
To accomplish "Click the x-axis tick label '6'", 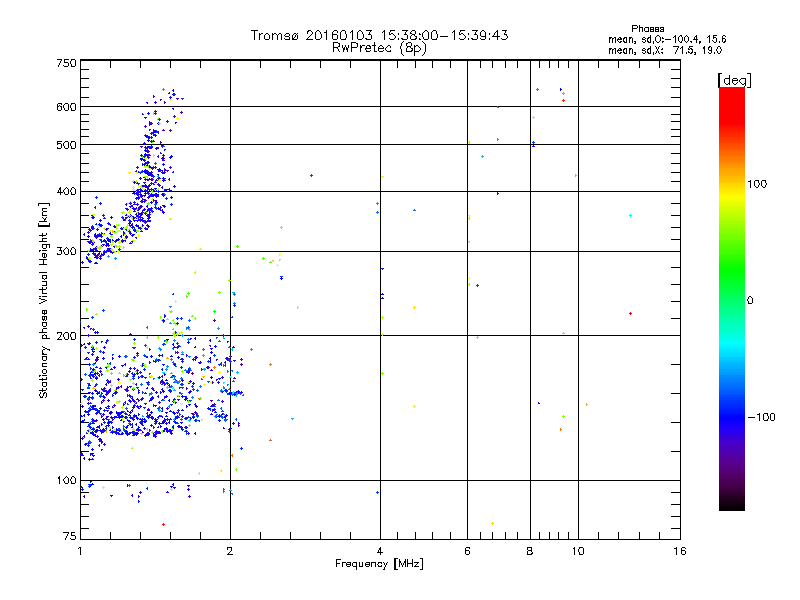I will [x=467, y=551].
